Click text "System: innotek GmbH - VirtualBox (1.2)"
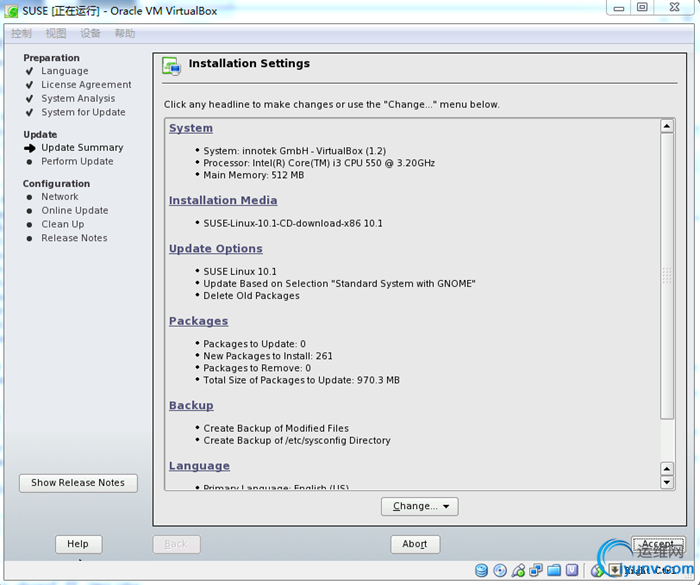This screenshot has height=585, width=700. 295,151
